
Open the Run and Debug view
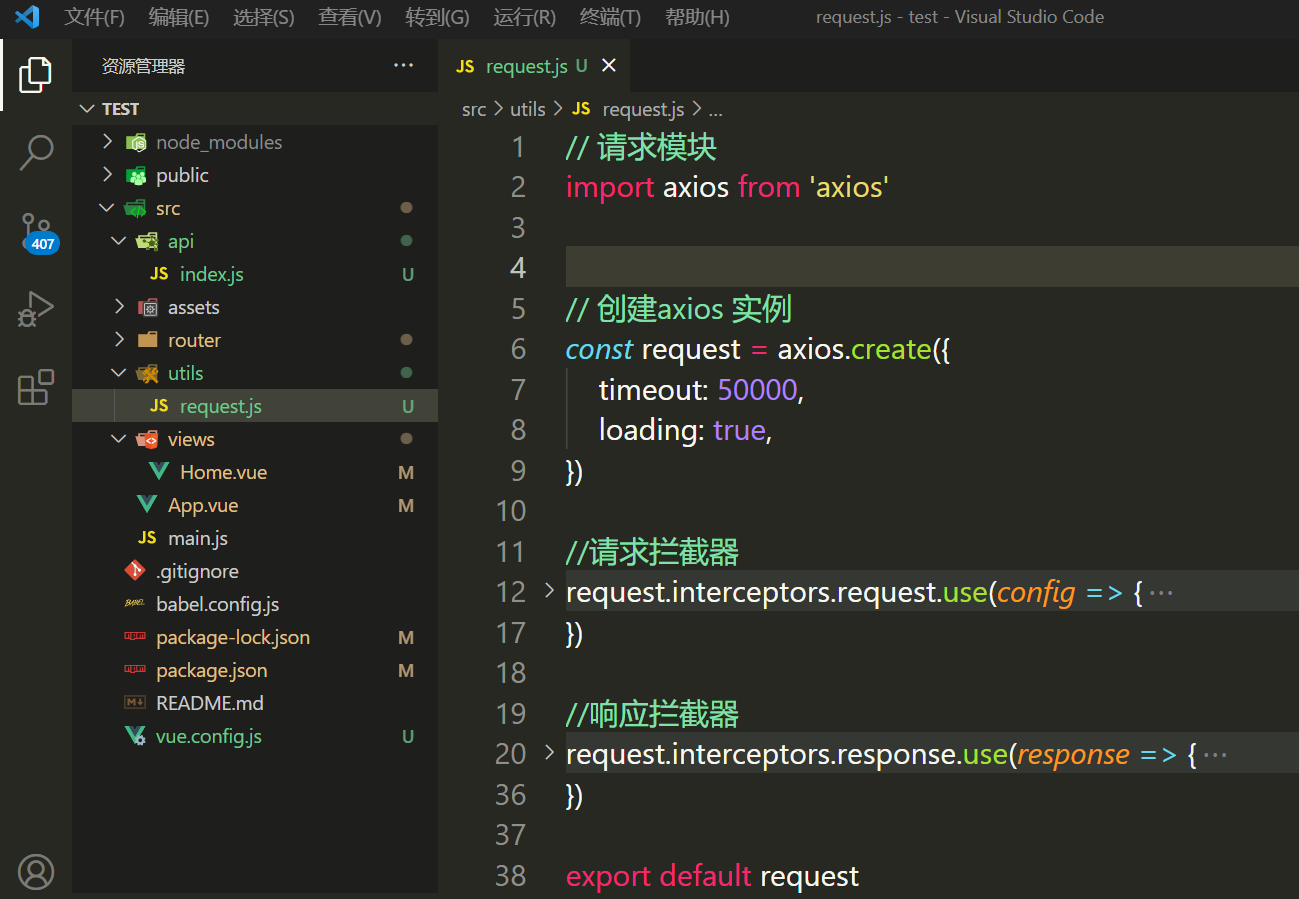point(36,310)
